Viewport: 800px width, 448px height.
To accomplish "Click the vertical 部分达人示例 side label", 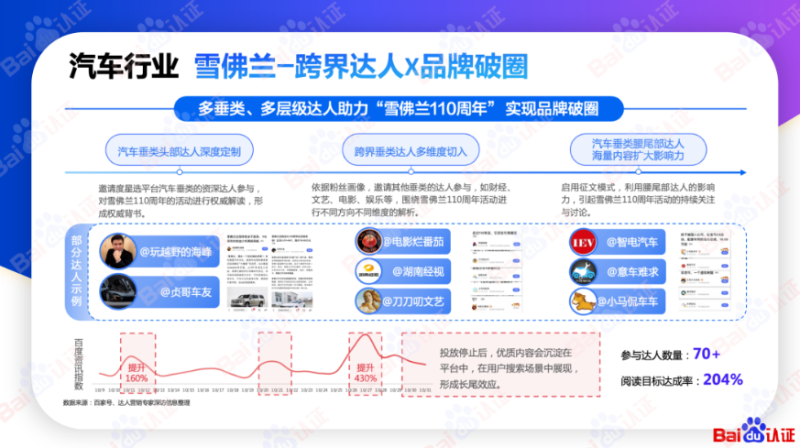I will (77, 270).
